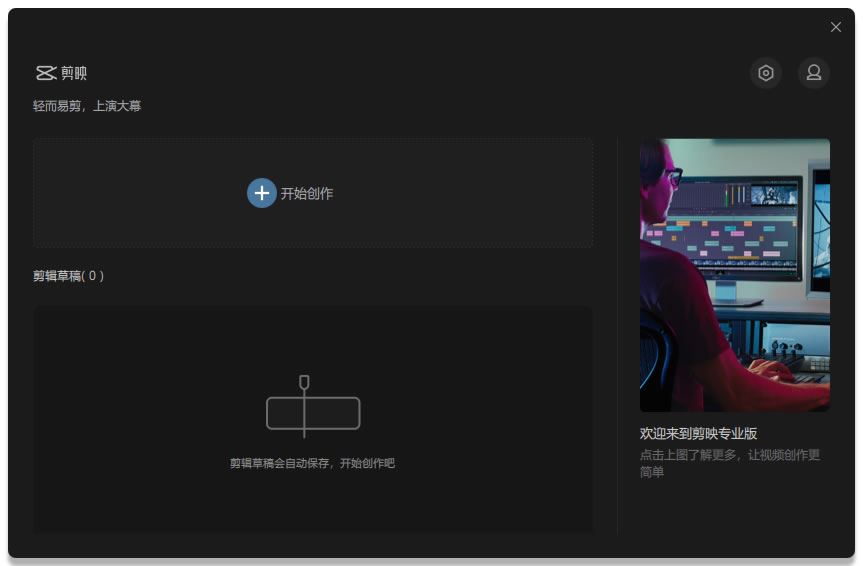Click the 剪辑草稿( 0 ) heading

point(68,275)
